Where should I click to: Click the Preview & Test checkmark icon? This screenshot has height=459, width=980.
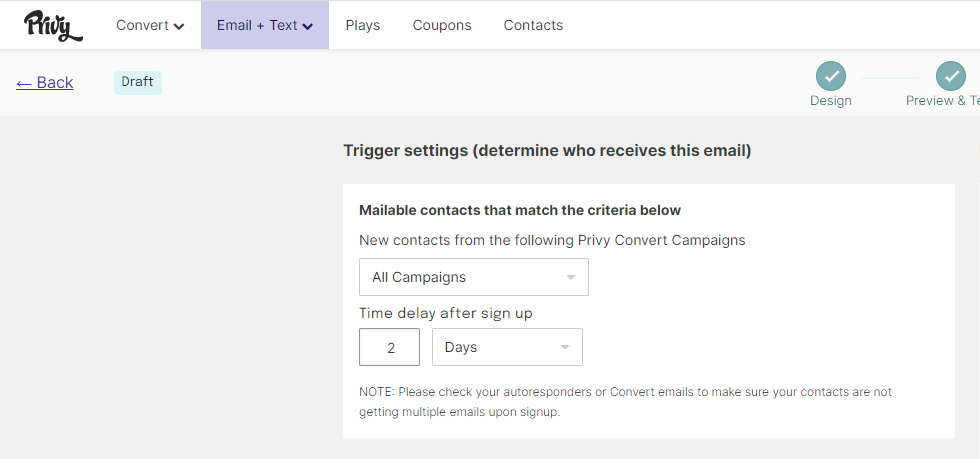[x=950, y=75]
